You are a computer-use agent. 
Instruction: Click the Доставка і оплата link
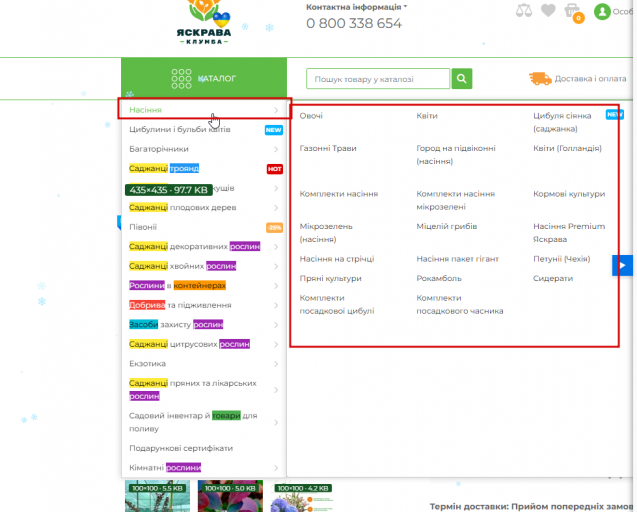click(590, 79)
